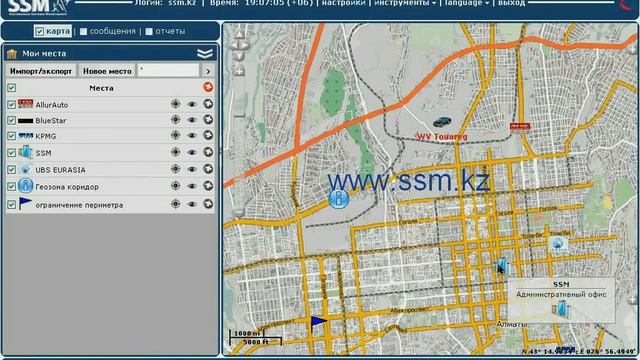Image resolution: width=640 pixels, height=360 pixels.
Task: Click the Новое место button
Action: pyautogui.click(x=107, y=71)
